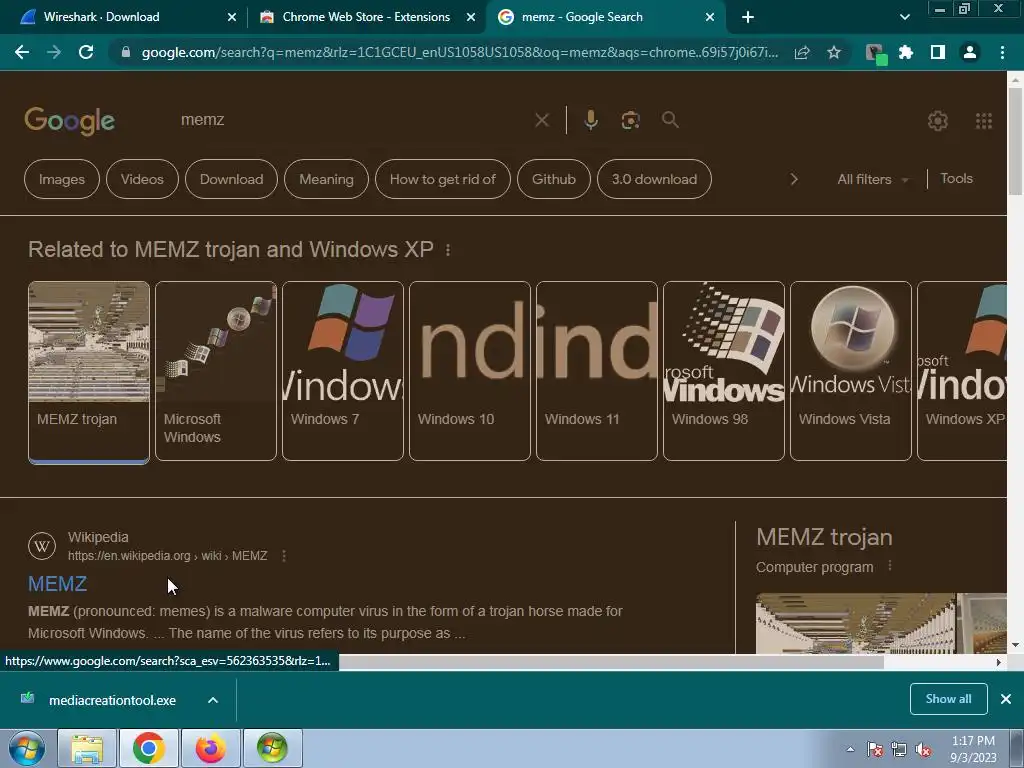Go back to the previous page

point(22,52)
